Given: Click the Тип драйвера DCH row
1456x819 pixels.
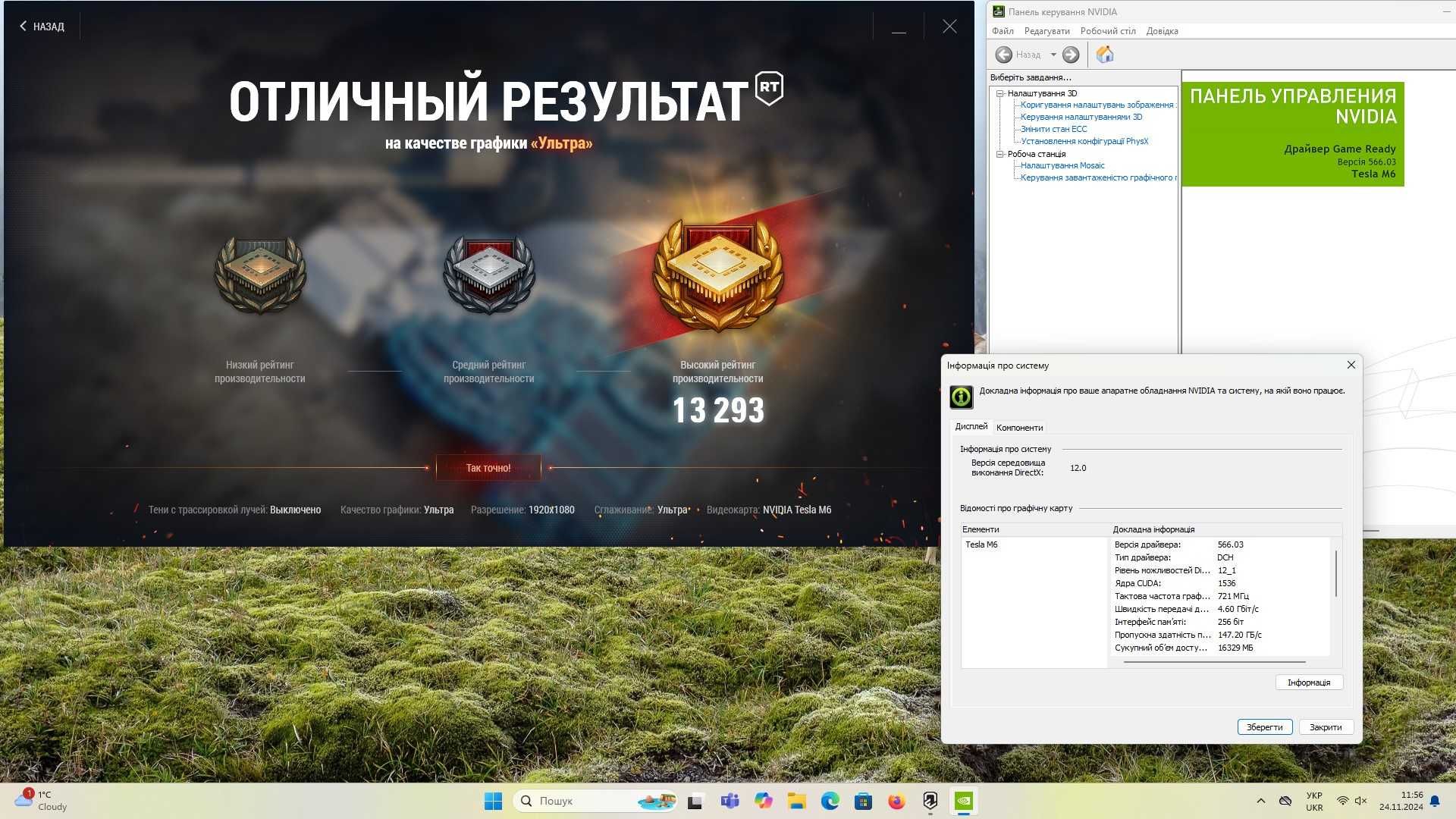Looking at the screenshot, I should (x=1219, y=557).
